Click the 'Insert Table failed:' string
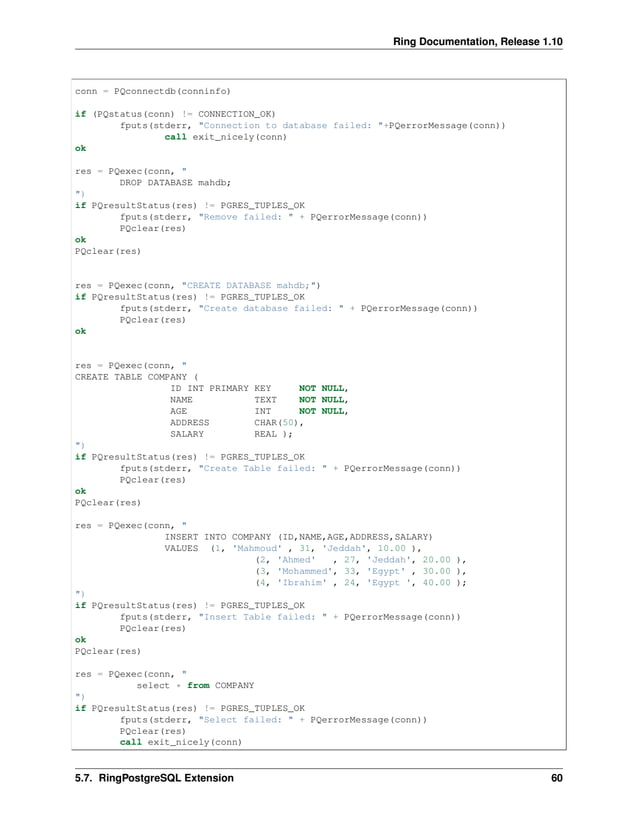The image size is (638, 825). [262, 617]
